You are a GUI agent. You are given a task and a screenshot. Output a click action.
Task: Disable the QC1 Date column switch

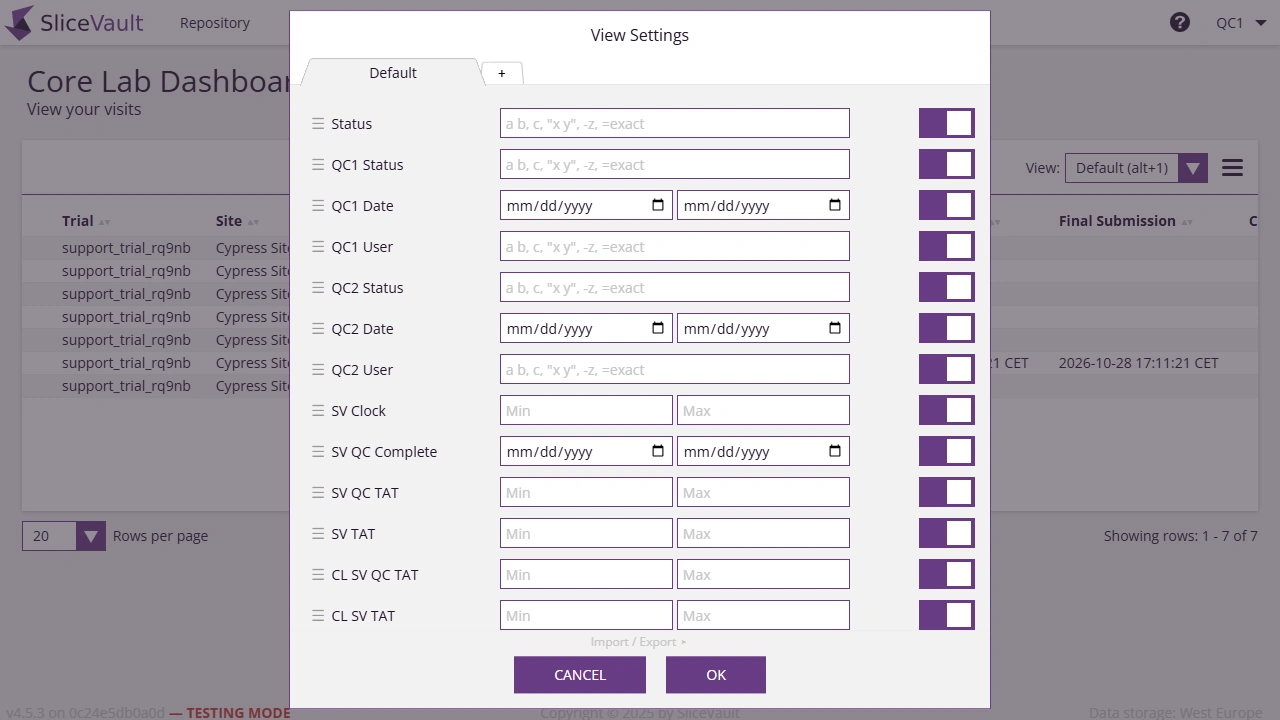(x=946, y=206)
